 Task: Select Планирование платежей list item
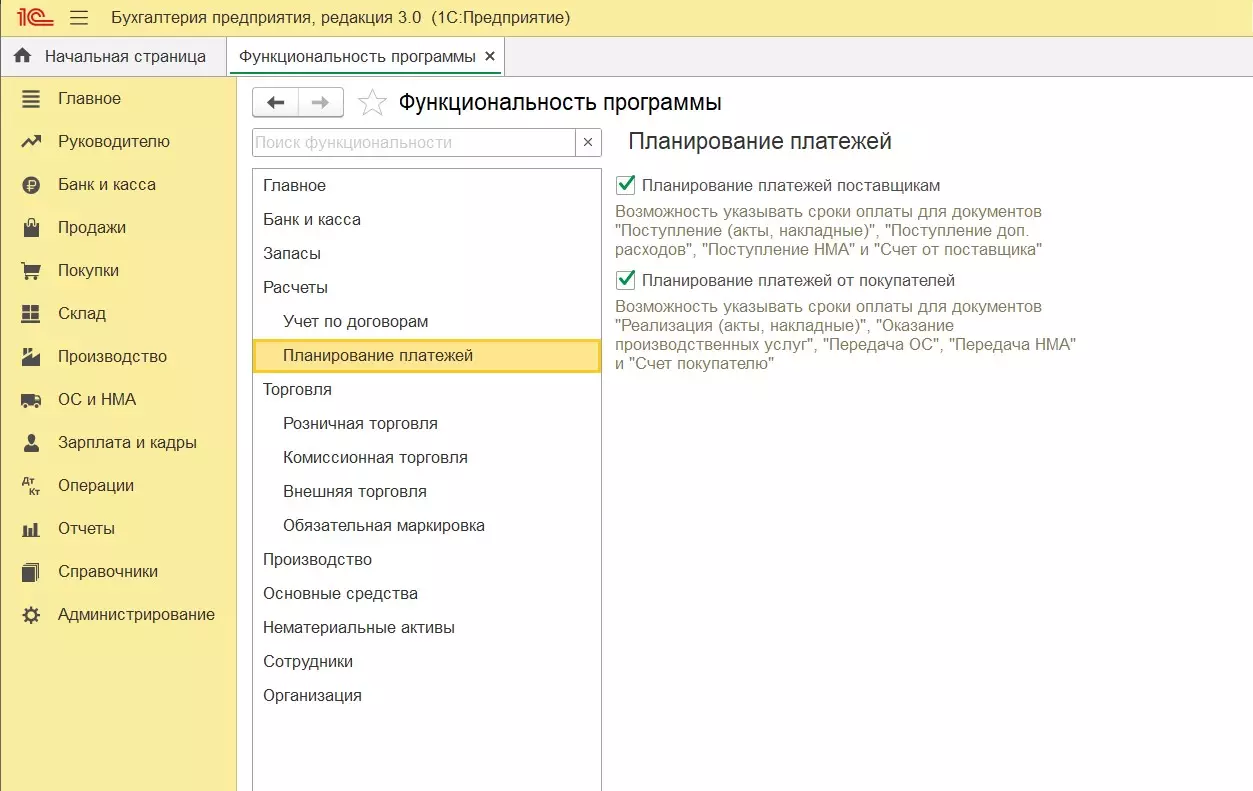tap(427, 355)
